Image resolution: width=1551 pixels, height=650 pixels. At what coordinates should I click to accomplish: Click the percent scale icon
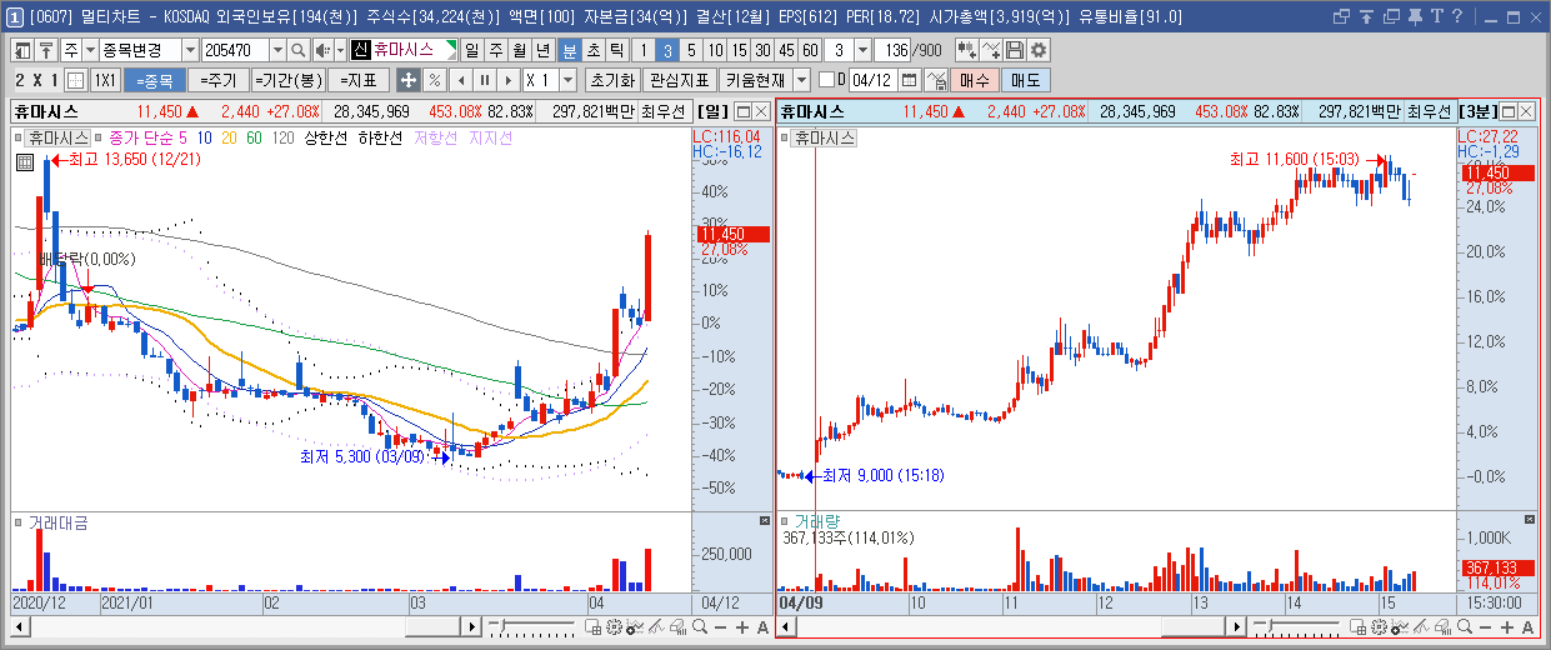coord(435,80)
